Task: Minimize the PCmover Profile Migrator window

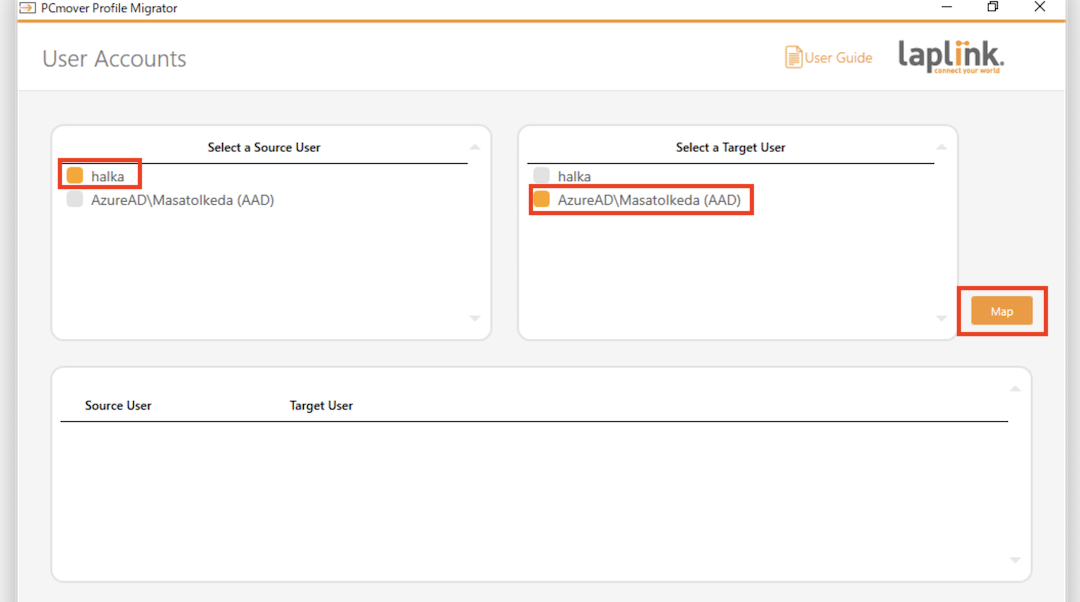Action: [946, 7]
